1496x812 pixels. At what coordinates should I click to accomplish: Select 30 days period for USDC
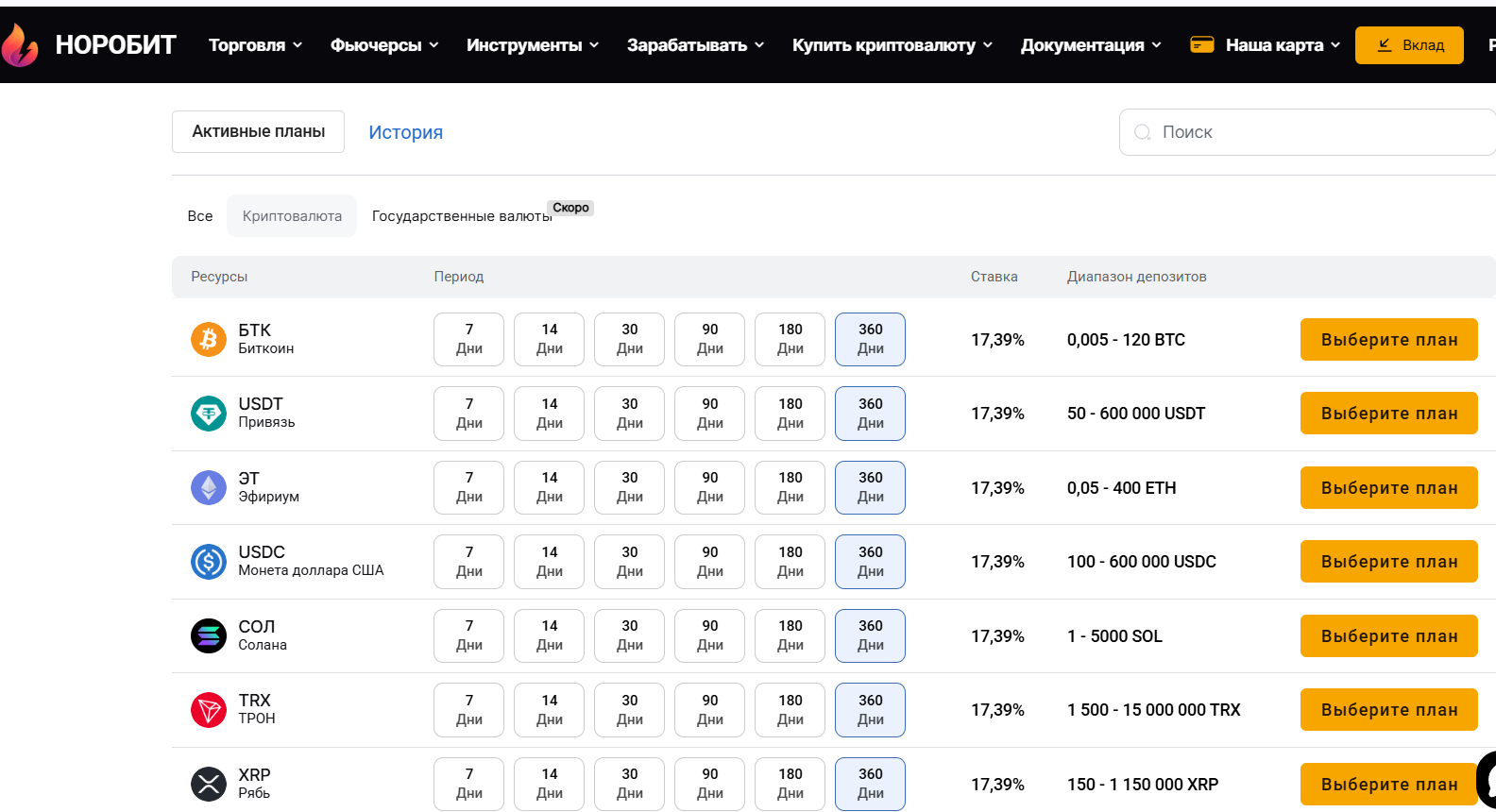click(630, 562)
